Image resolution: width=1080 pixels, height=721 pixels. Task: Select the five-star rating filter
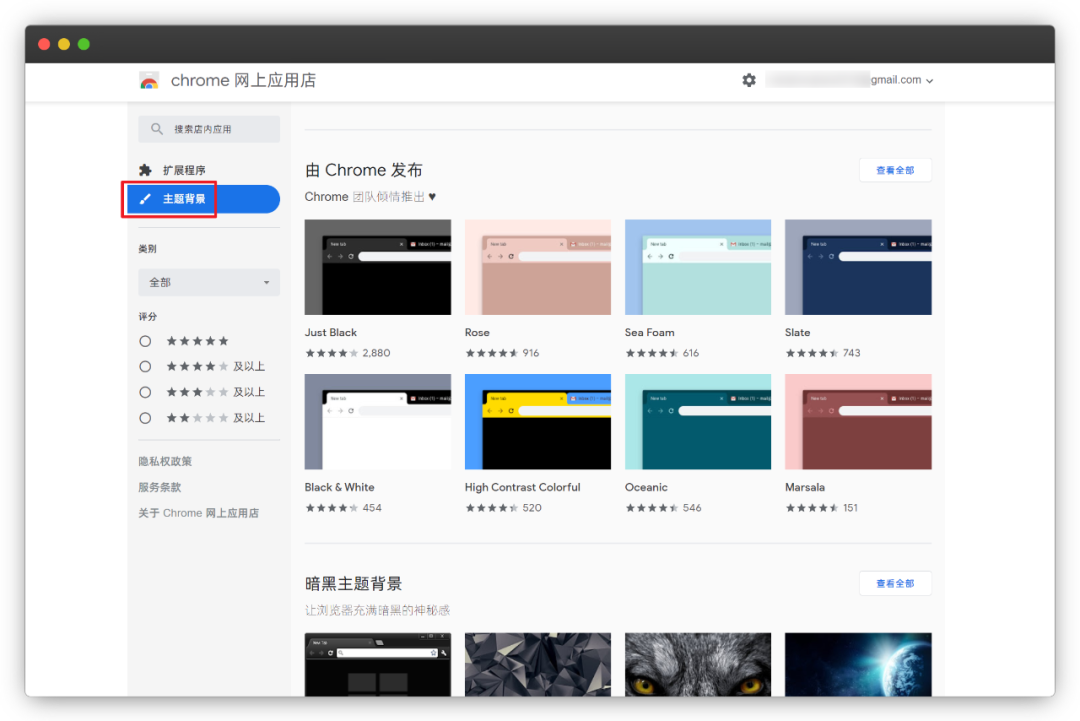click(145, 341)
